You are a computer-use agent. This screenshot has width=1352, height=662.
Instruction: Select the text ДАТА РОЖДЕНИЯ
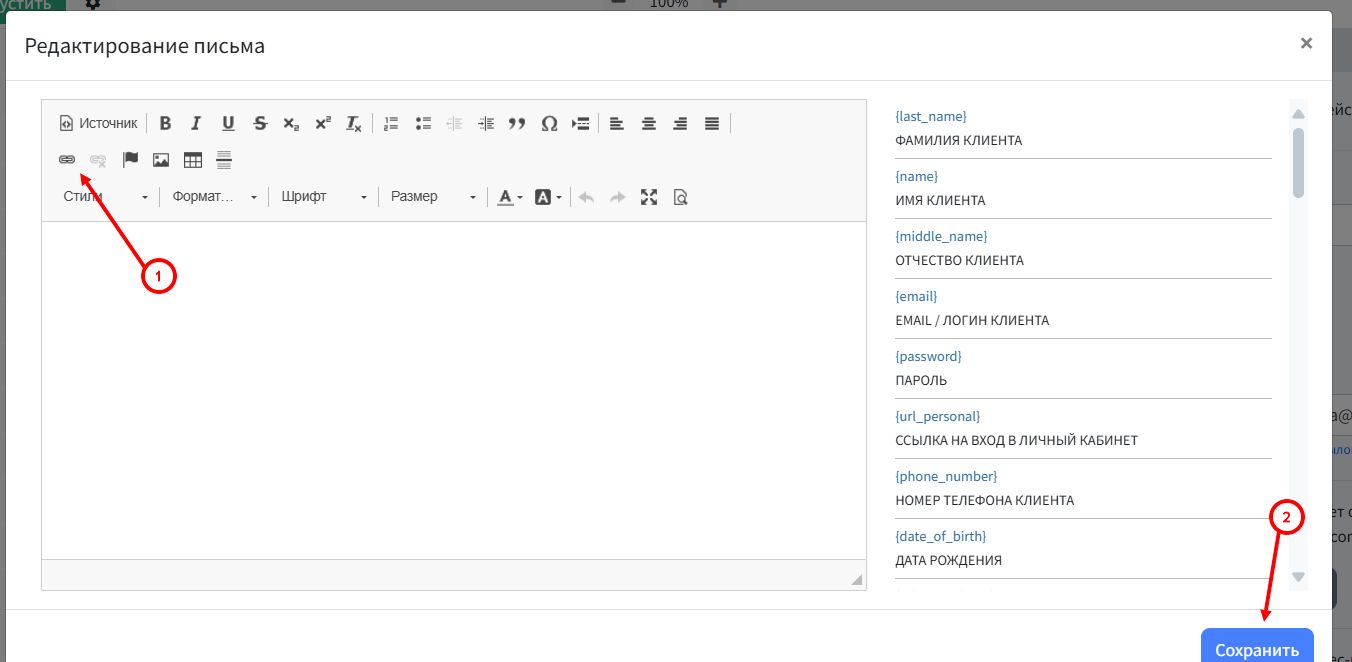[x=948, y=561]
